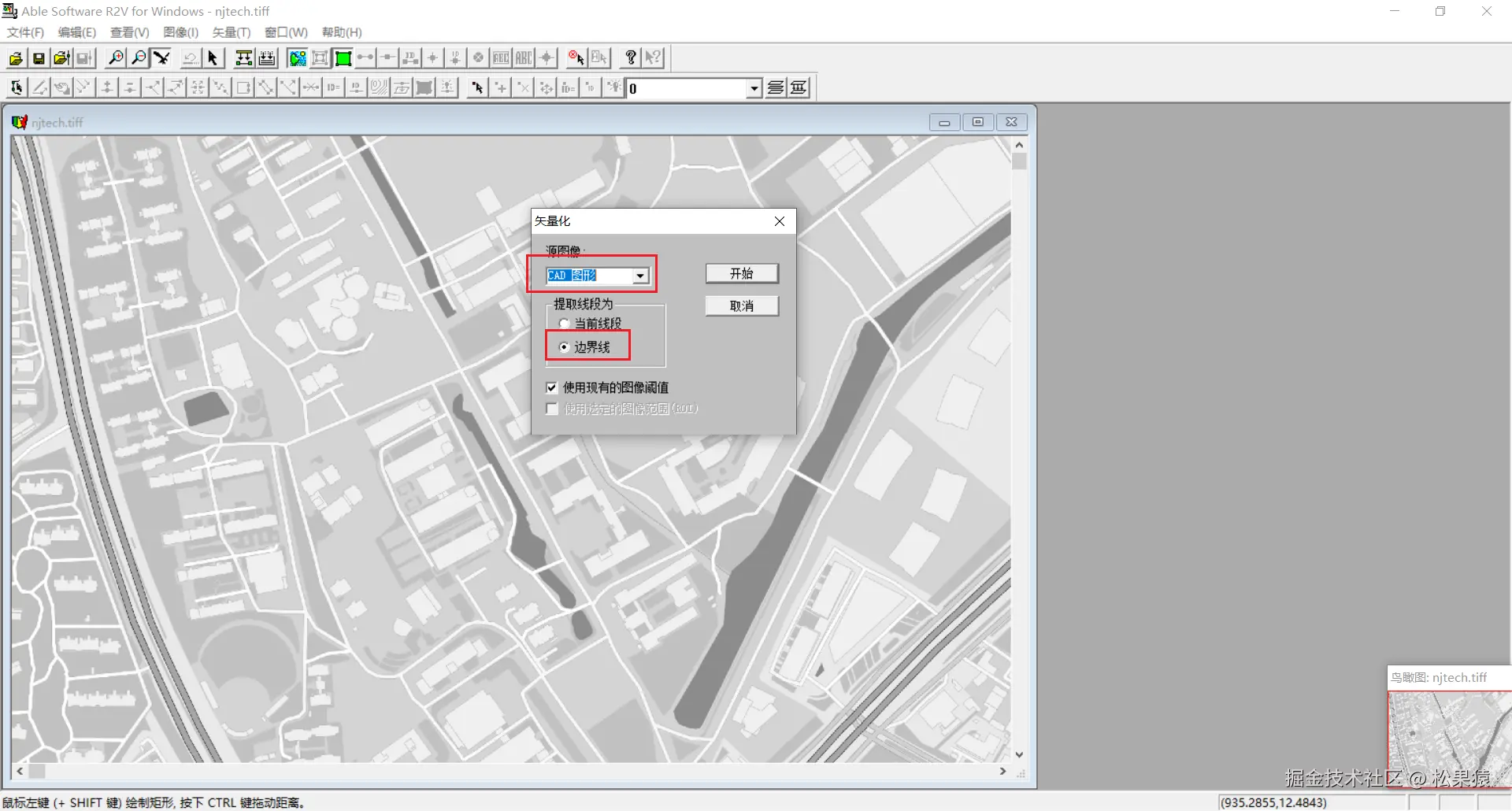The height and width of the screenshot is (811, 1512).
Task: Click the R2V app icon in title bar
Action: pyautogui.click(x=10, y=11)
